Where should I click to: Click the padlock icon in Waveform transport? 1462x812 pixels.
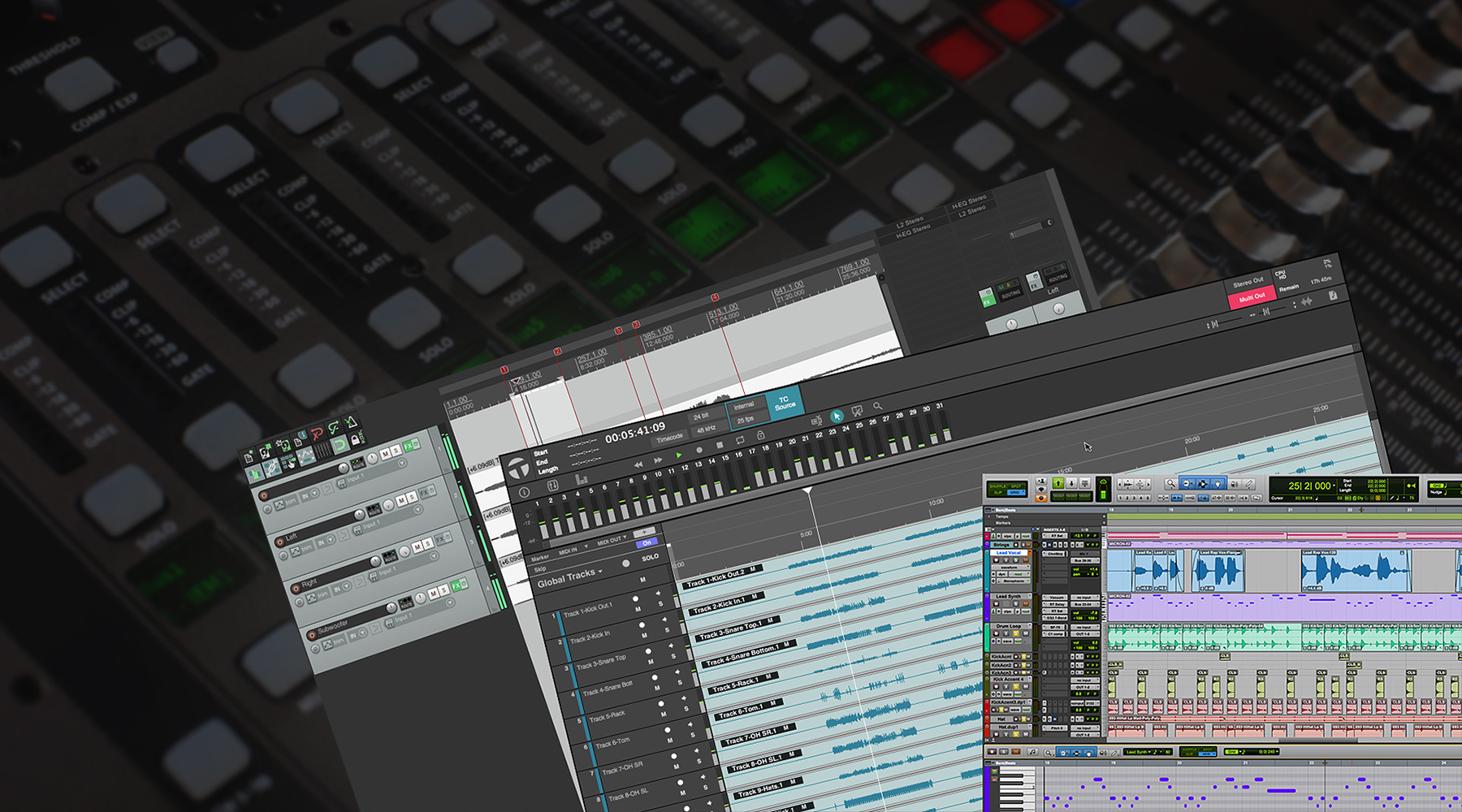[x=760, y=435]
